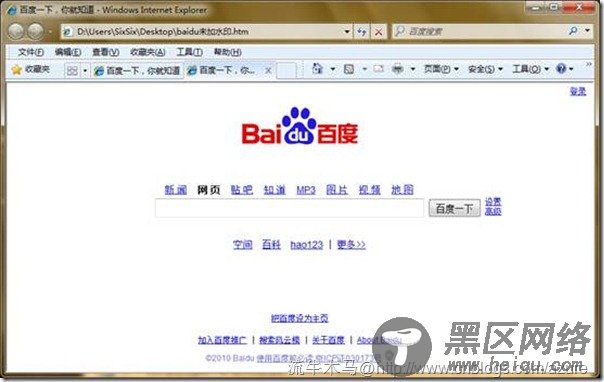This screenshot has height=382, width=604.
Task: Expand the Help icon dropdown arrow
Action: pos(571,69)
